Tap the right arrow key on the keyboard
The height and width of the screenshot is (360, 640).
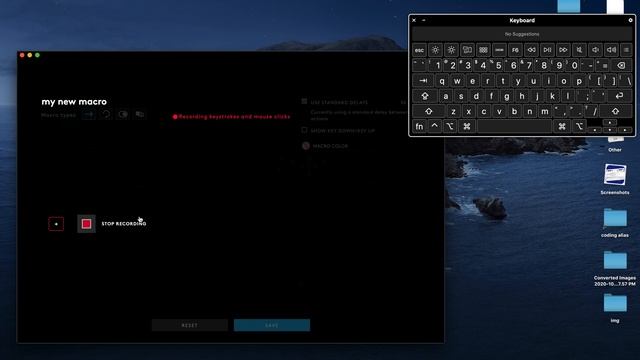(x=625, y=130)
